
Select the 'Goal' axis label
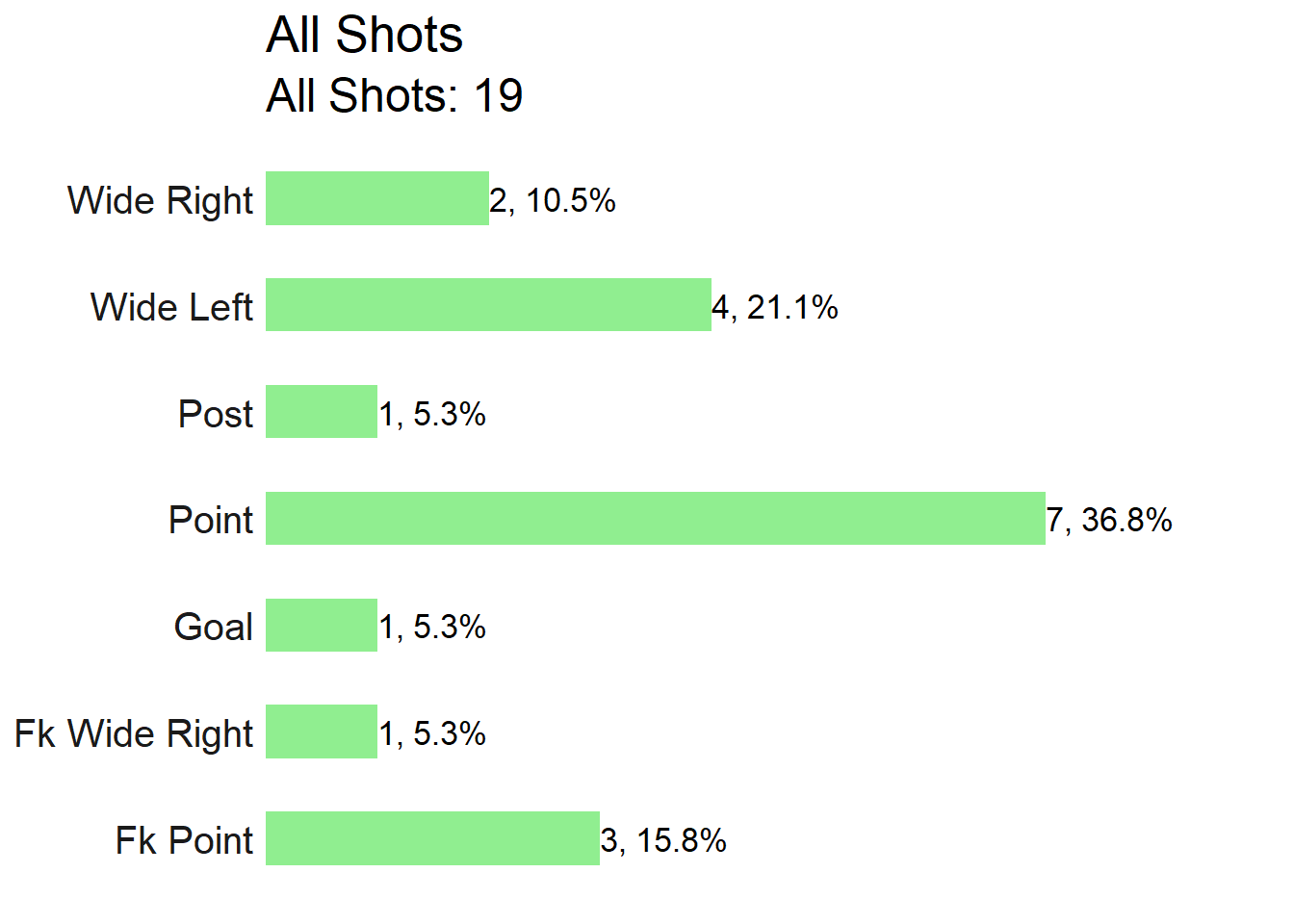click(214, 627)
